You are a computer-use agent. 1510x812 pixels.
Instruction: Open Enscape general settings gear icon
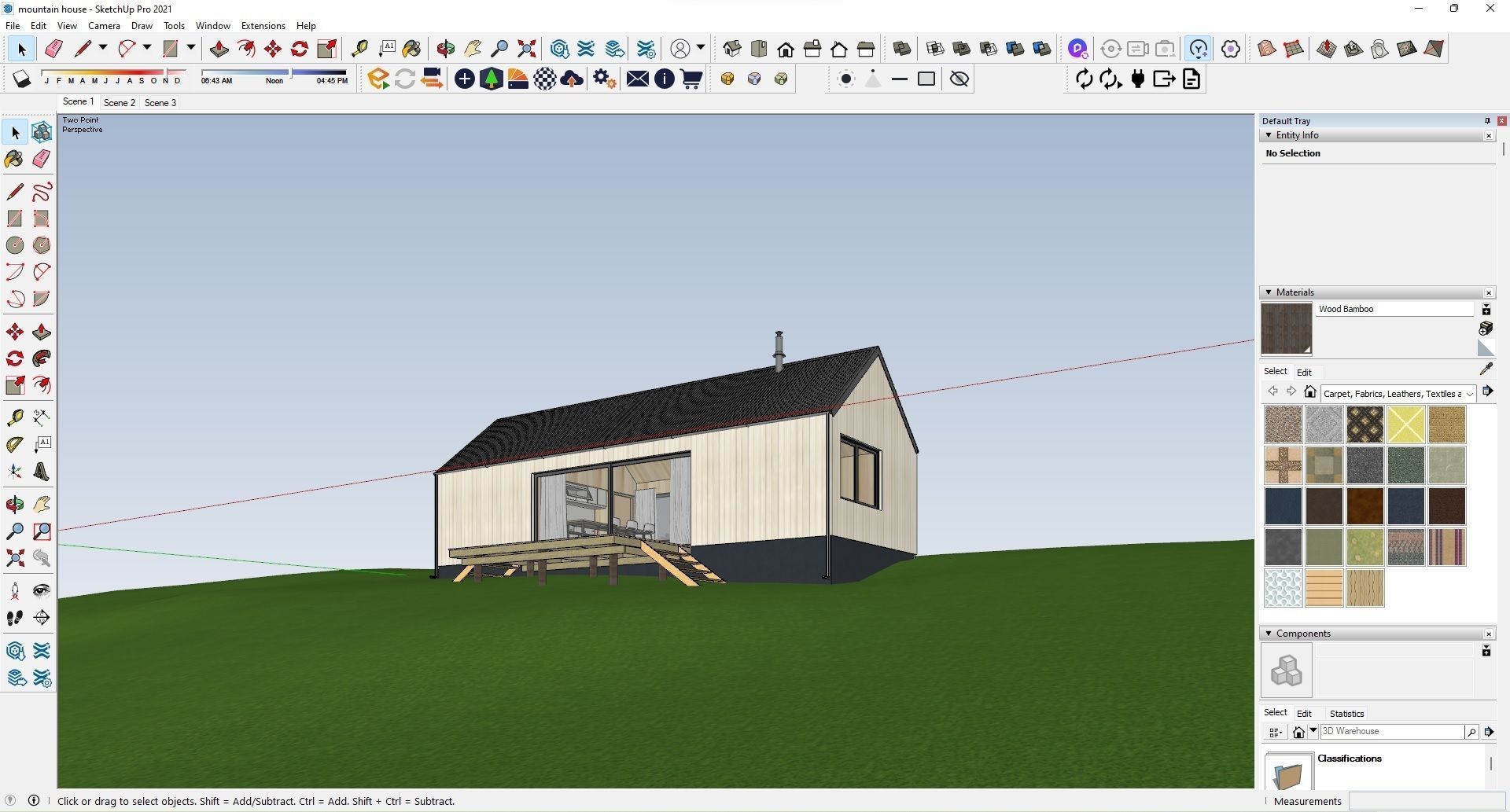coord(605,79)
